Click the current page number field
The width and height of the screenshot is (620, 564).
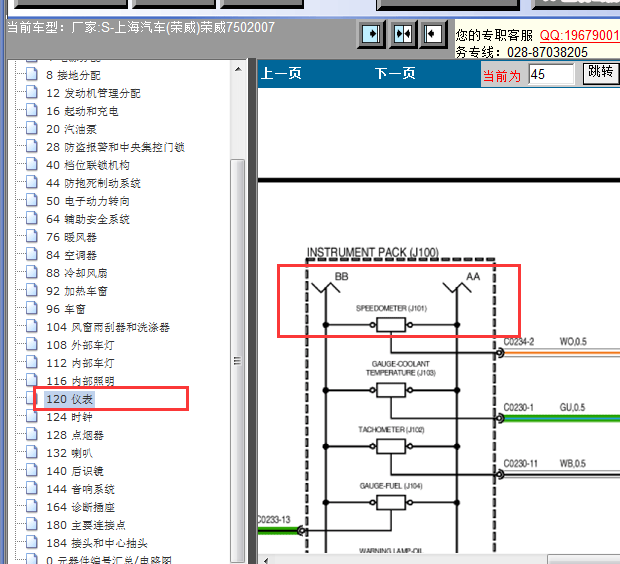pyautogui.click(x=551, y=74)
